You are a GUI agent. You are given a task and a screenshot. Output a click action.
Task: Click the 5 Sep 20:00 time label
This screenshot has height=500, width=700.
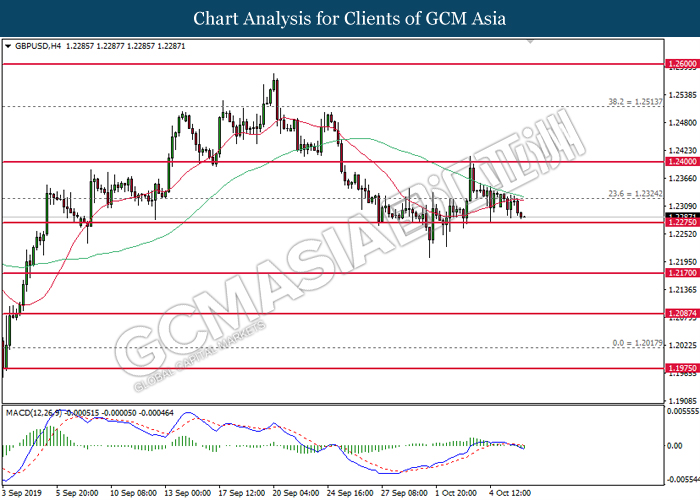tap(77, 493)
